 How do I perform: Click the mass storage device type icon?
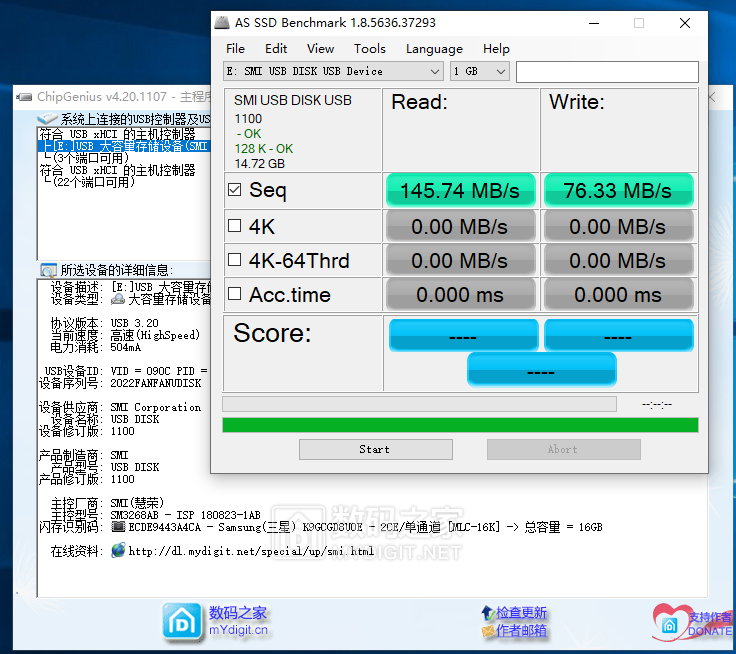[x=117, y=299]
